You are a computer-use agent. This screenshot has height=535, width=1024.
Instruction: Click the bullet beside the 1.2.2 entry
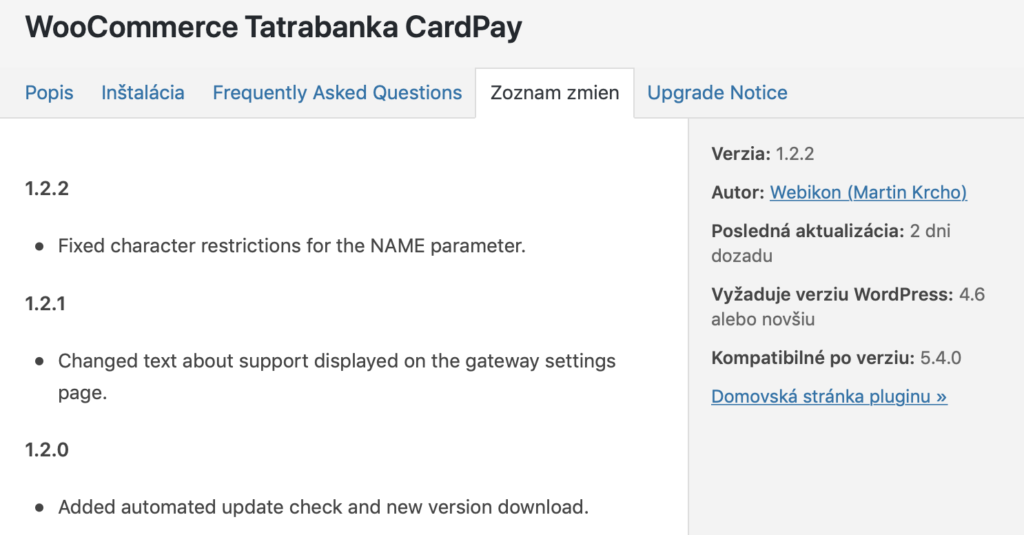[39, 246]
